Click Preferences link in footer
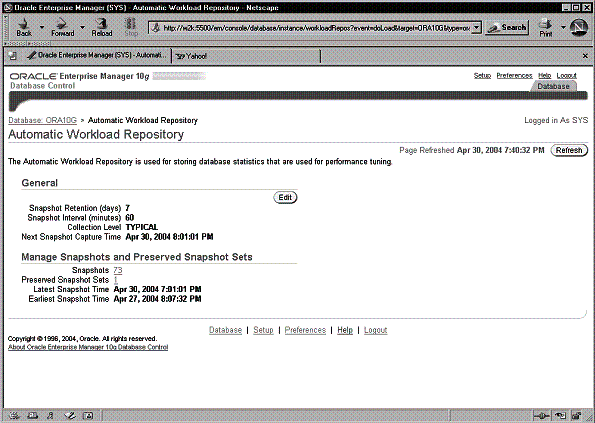 pyautogui.click(x=305, y=330)
